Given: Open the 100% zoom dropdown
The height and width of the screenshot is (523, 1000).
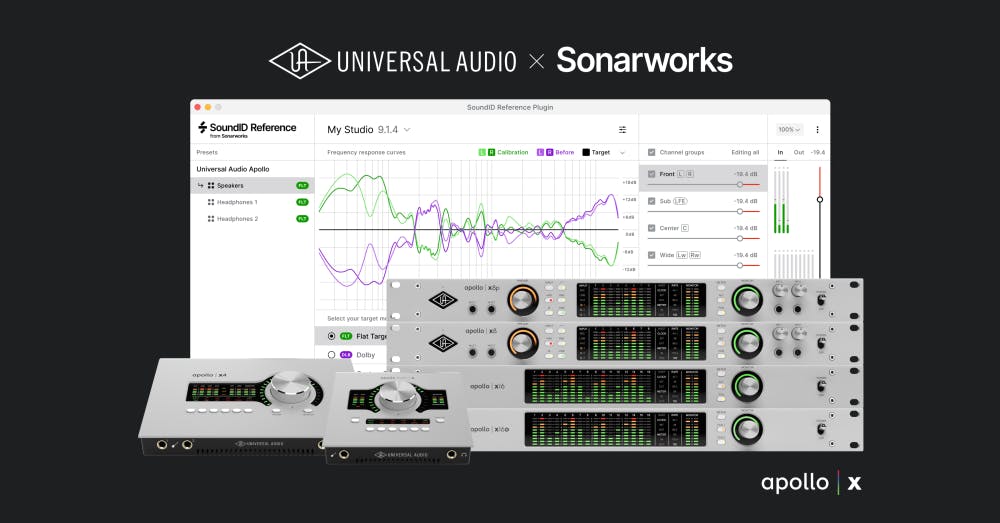Looking at the screenshot, I should [790, 129].
